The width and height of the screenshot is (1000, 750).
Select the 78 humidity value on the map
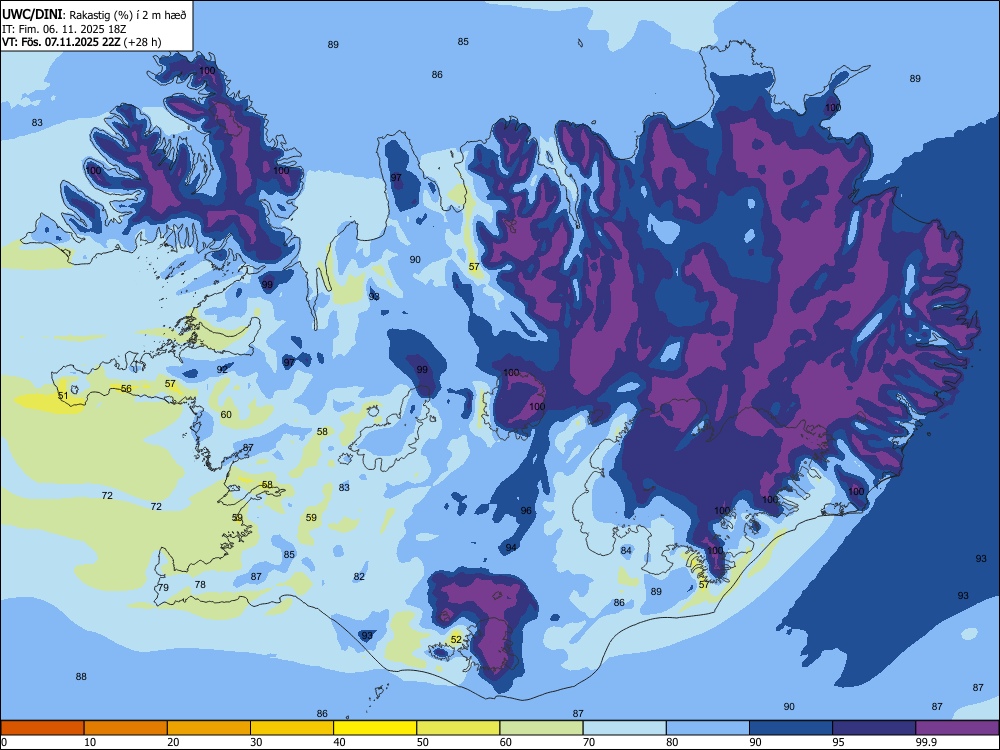(x=200, y=584)
